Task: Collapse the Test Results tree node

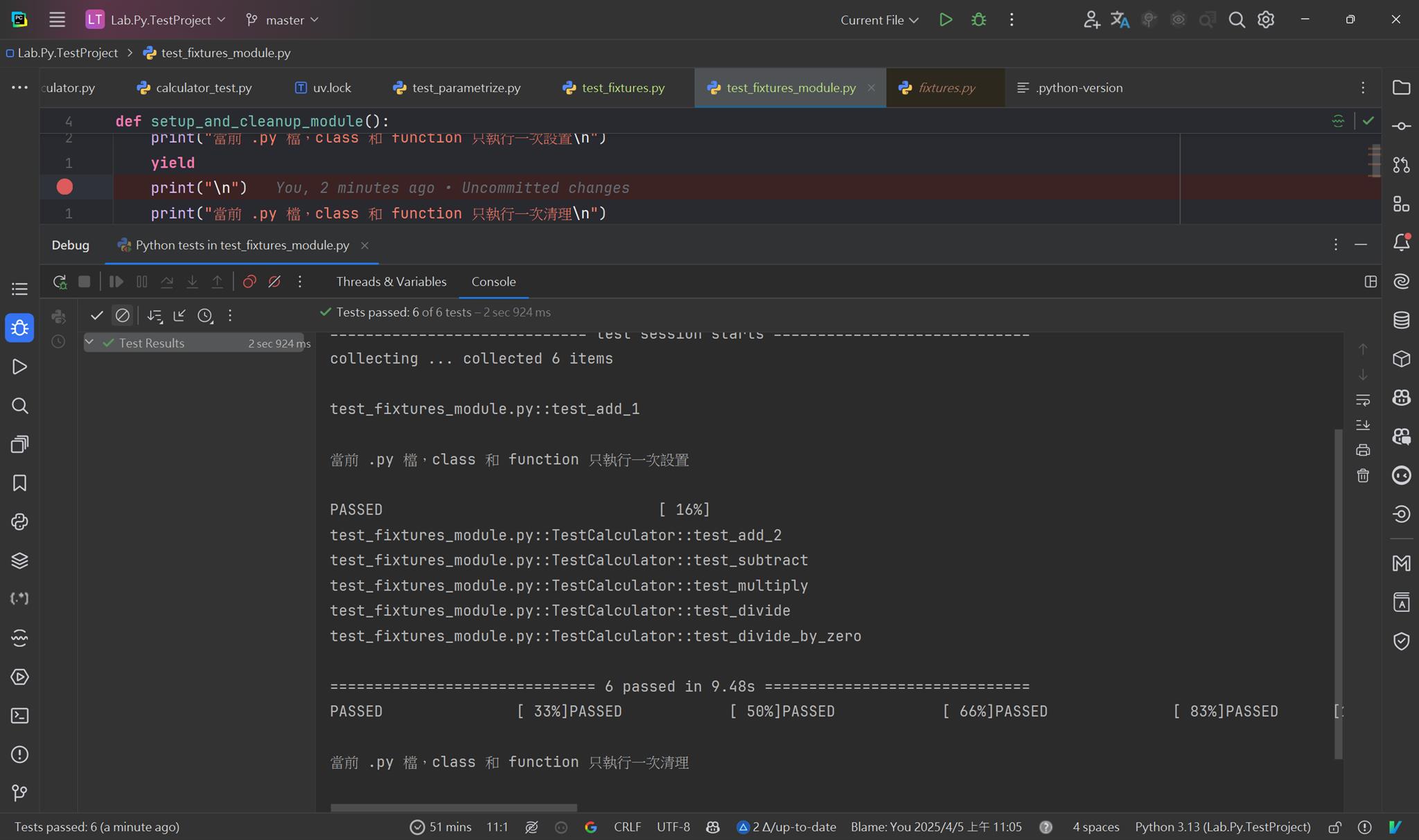Action: (89, 343)
